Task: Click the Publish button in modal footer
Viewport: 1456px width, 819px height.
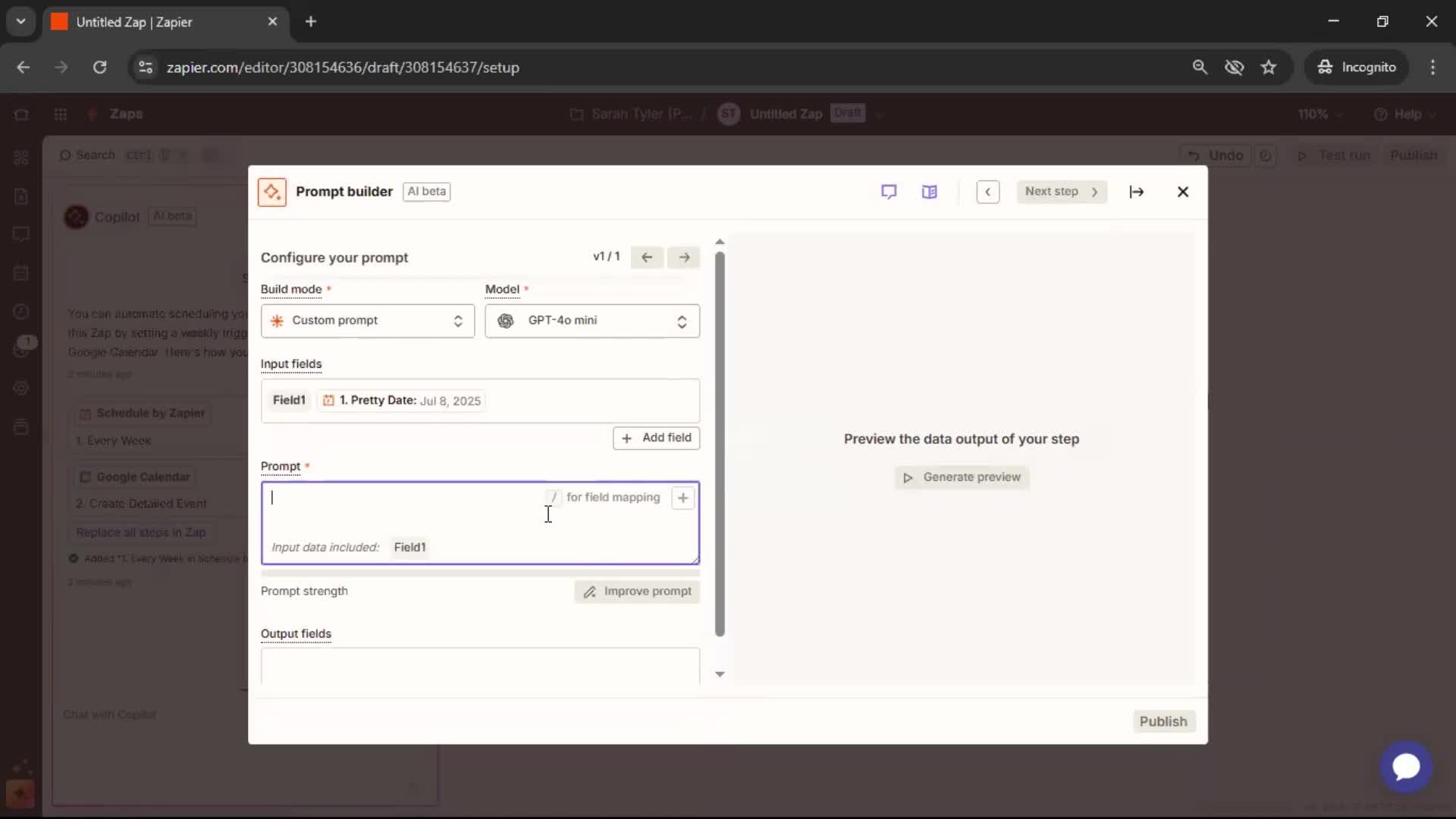Action: [1163, 721]
